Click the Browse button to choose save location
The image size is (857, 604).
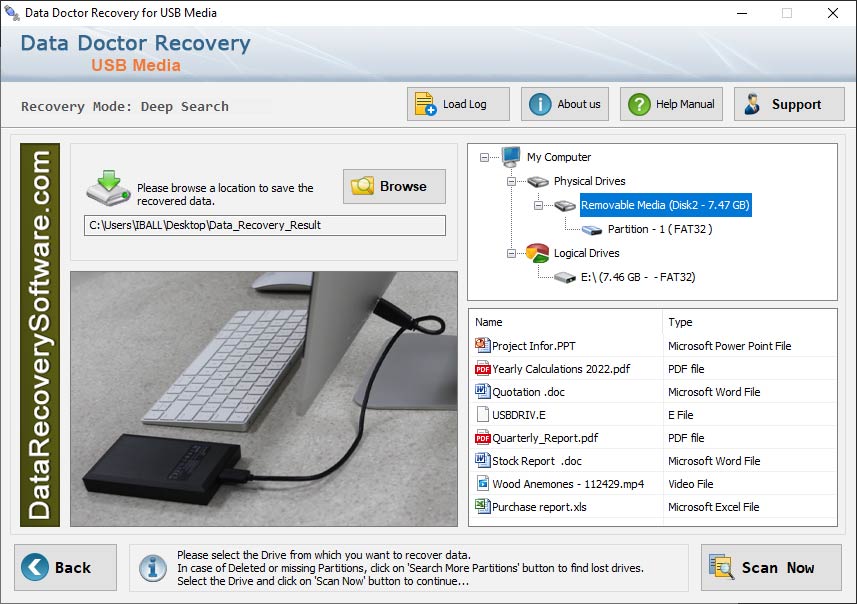pos(393,186)
